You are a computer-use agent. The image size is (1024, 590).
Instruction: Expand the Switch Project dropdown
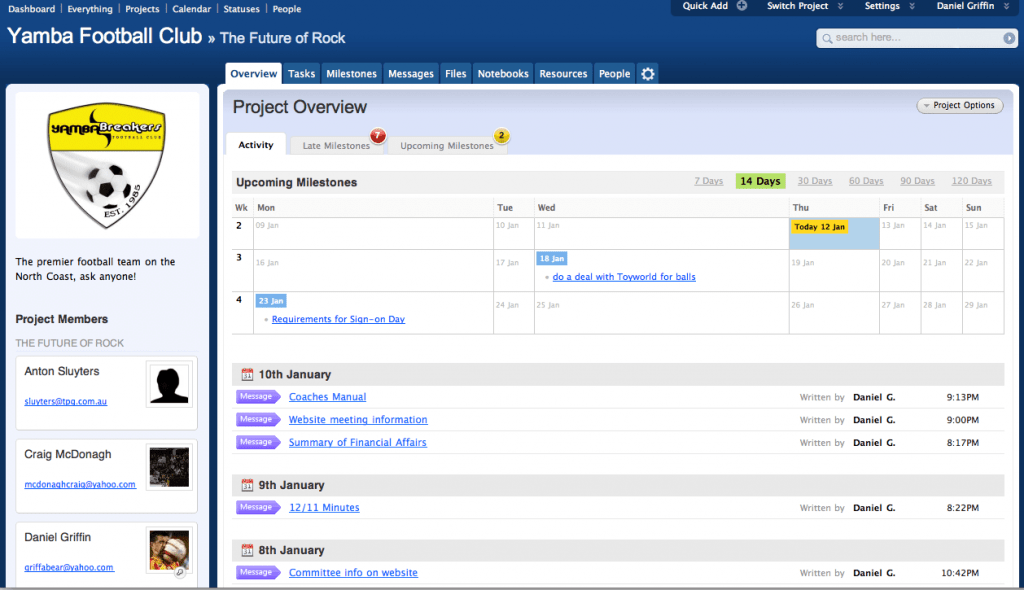point(805,6)
